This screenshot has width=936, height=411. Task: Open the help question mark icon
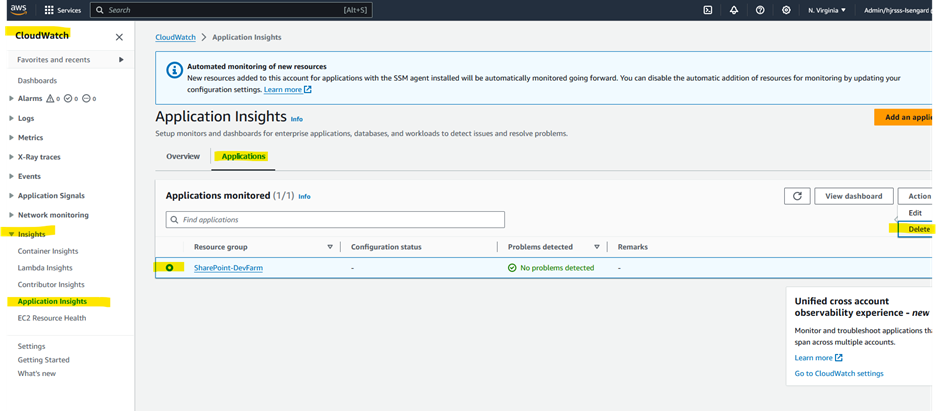[x=761, y=10]
